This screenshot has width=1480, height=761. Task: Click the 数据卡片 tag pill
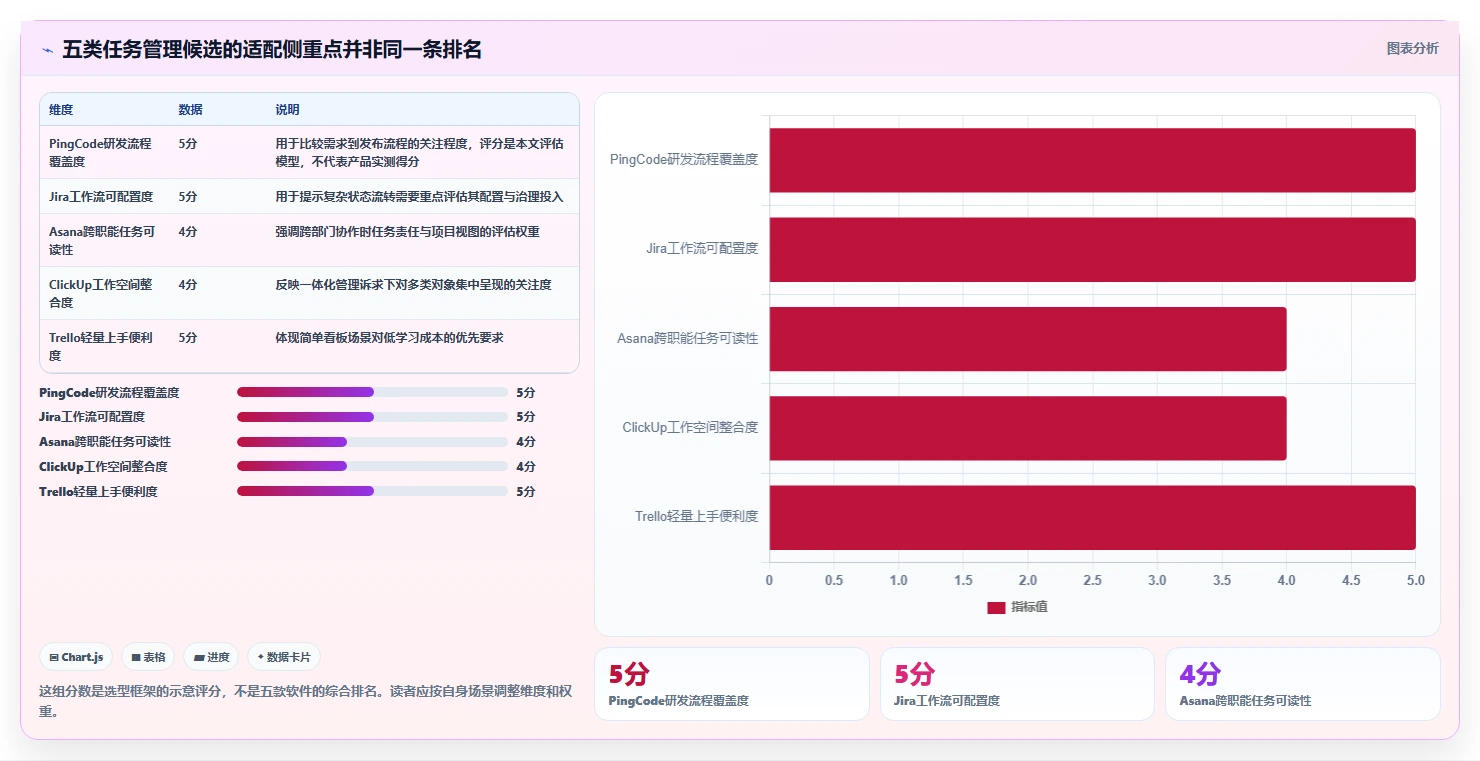284,657
